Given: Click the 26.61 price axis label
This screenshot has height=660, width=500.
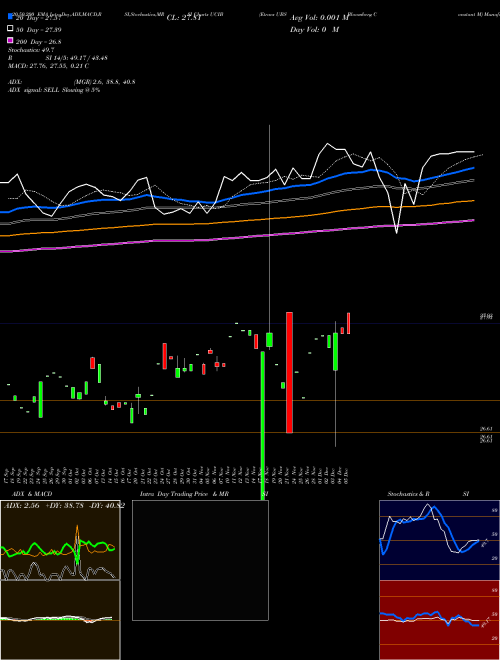Looking at the screenshot, I should coord(486,429).
